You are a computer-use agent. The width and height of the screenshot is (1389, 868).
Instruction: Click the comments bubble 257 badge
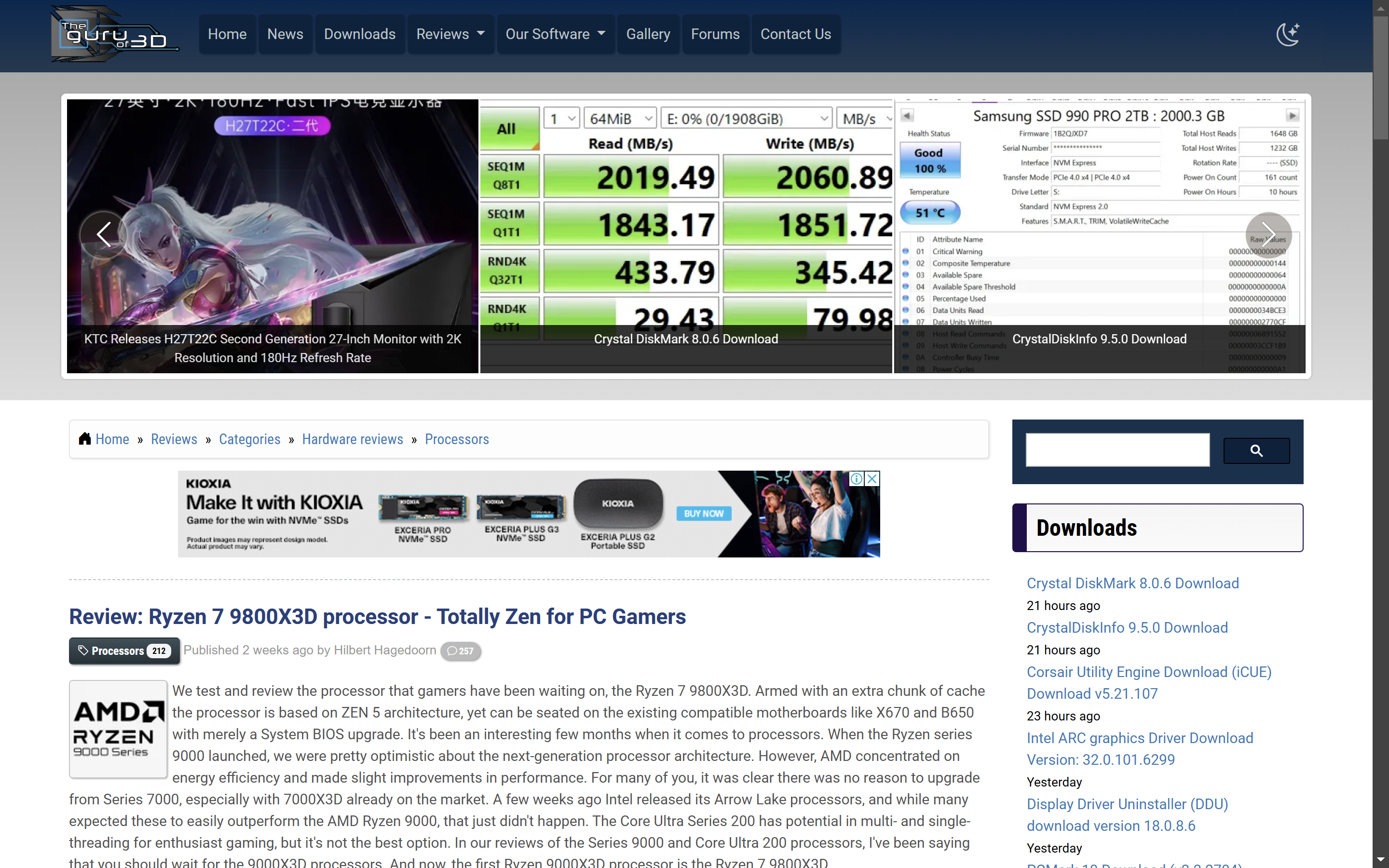click(460, 651)
